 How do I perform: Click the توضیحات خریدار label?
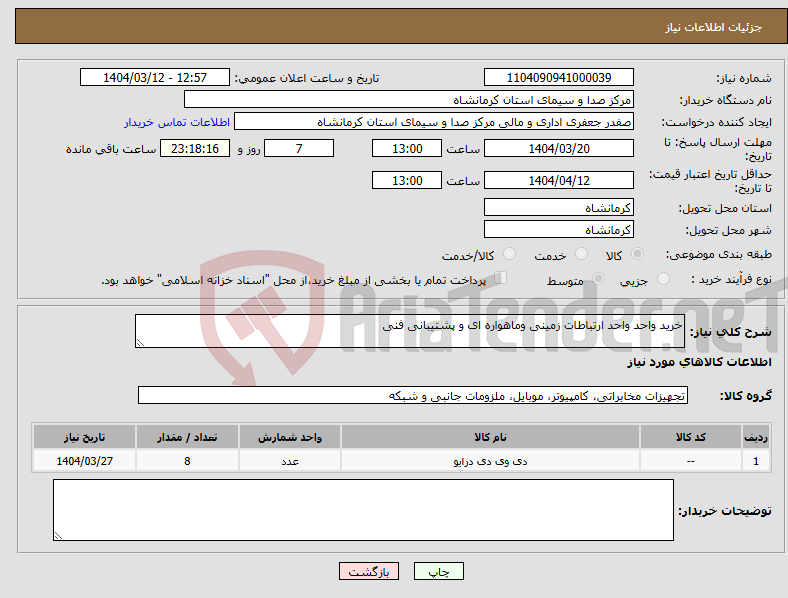(x=725, y=511)
